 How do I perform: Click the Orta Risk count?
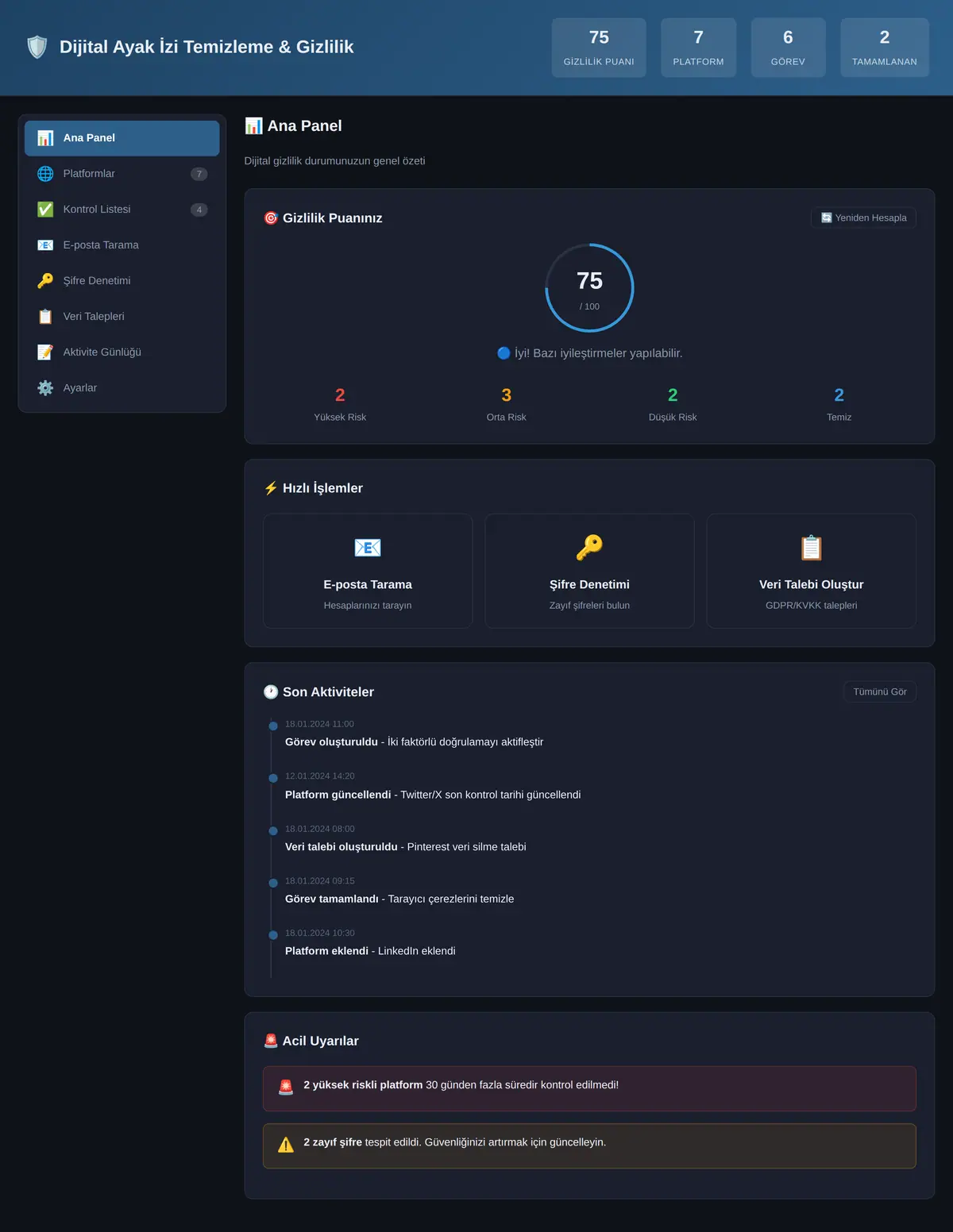[507, 395]
